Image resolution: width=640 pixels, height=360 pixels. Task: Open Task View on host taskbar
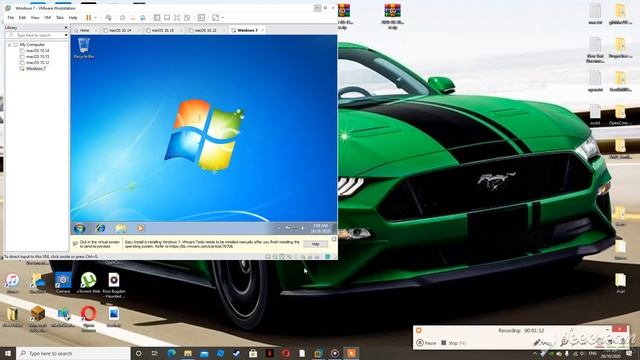(x=155, y=353)
